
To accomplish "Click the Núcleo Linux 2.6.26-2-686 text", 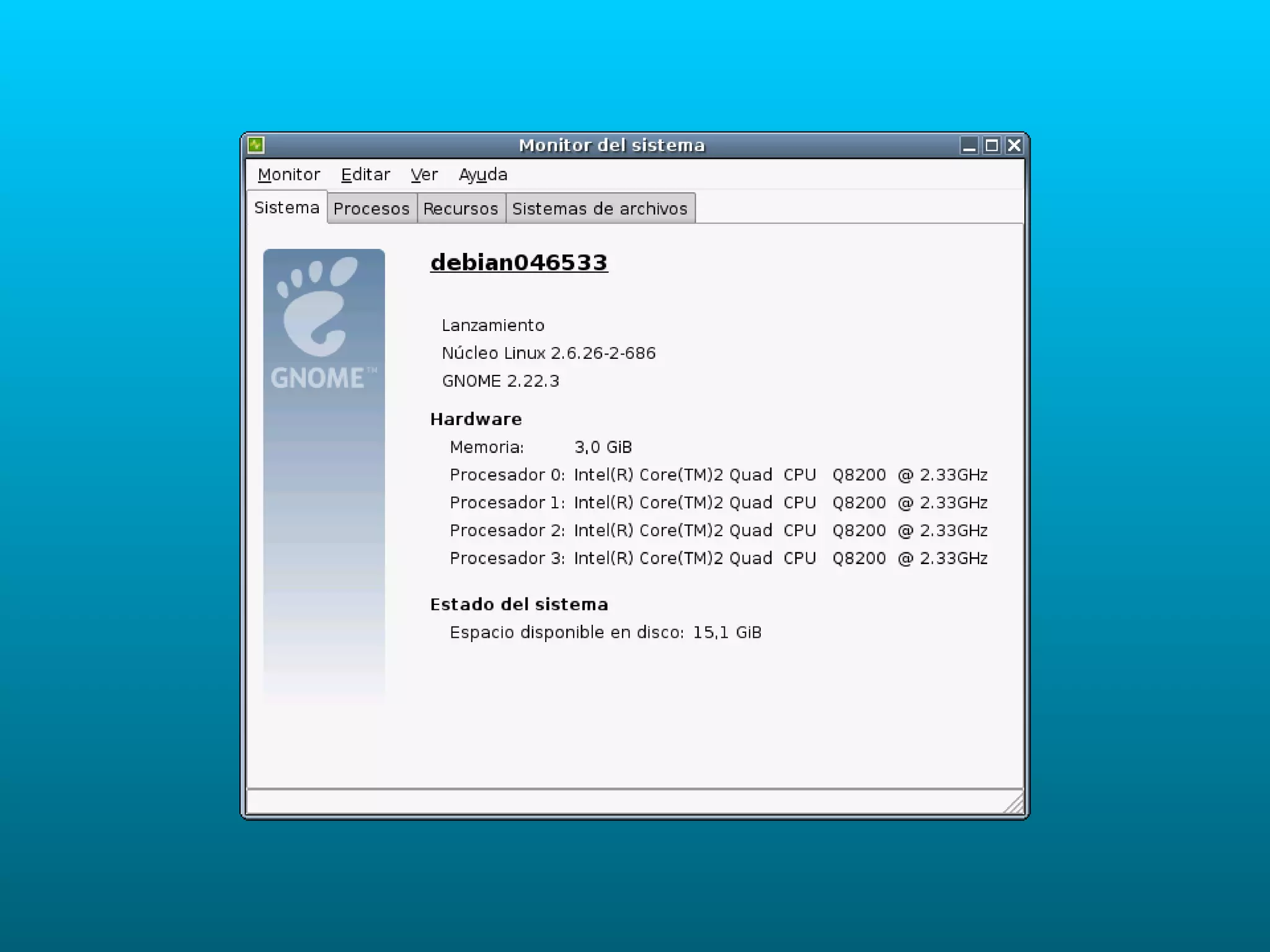I will (x=549, y=353).
